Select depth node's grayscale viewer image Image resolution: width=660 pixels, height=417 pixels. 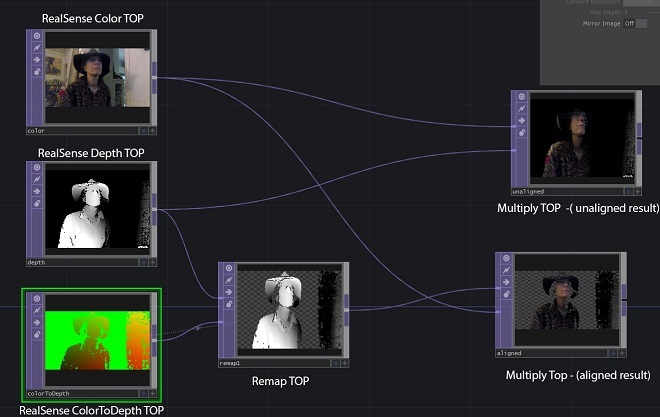[x=98, y=209]
